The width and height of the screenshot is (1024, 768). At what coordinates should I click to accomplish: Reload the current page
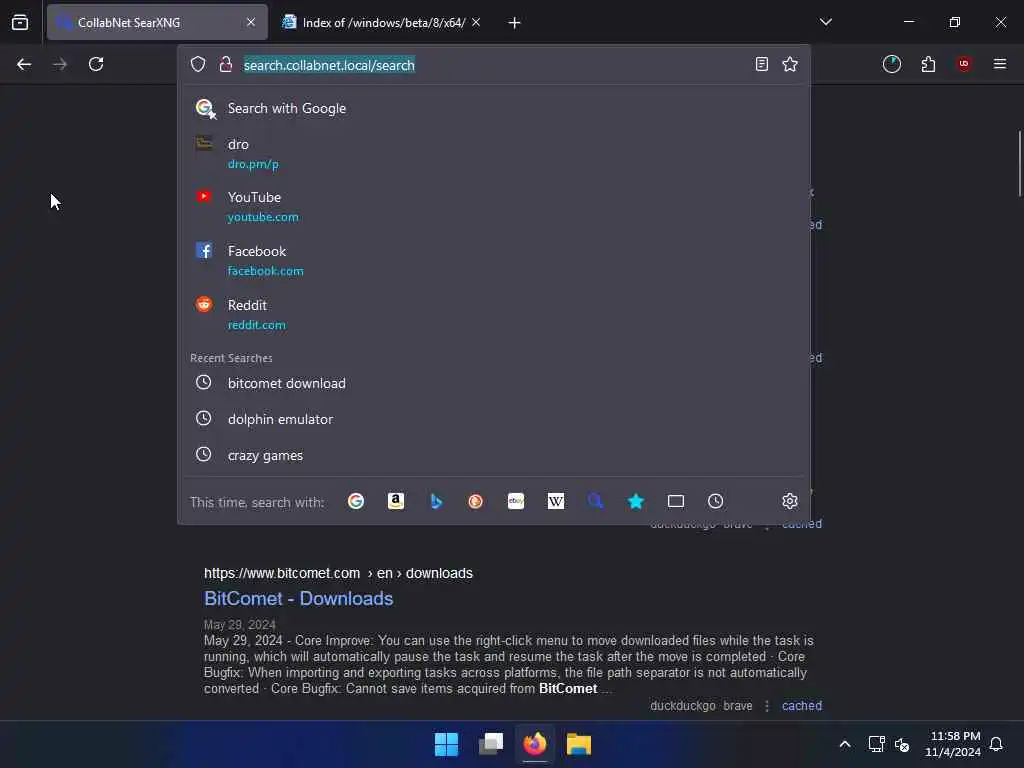(96, 64)
